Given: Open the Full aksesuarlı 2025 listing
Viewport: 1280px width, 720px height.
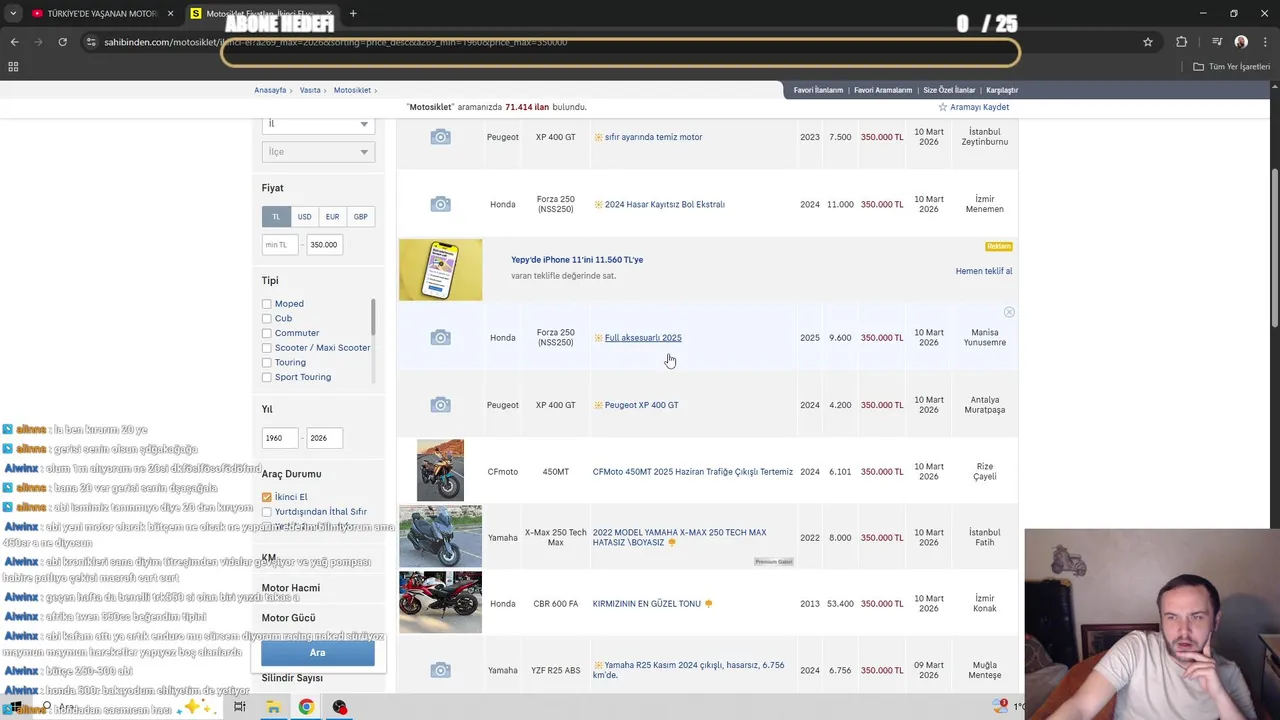Looking at the screenshot, I should tap(643, 338).
